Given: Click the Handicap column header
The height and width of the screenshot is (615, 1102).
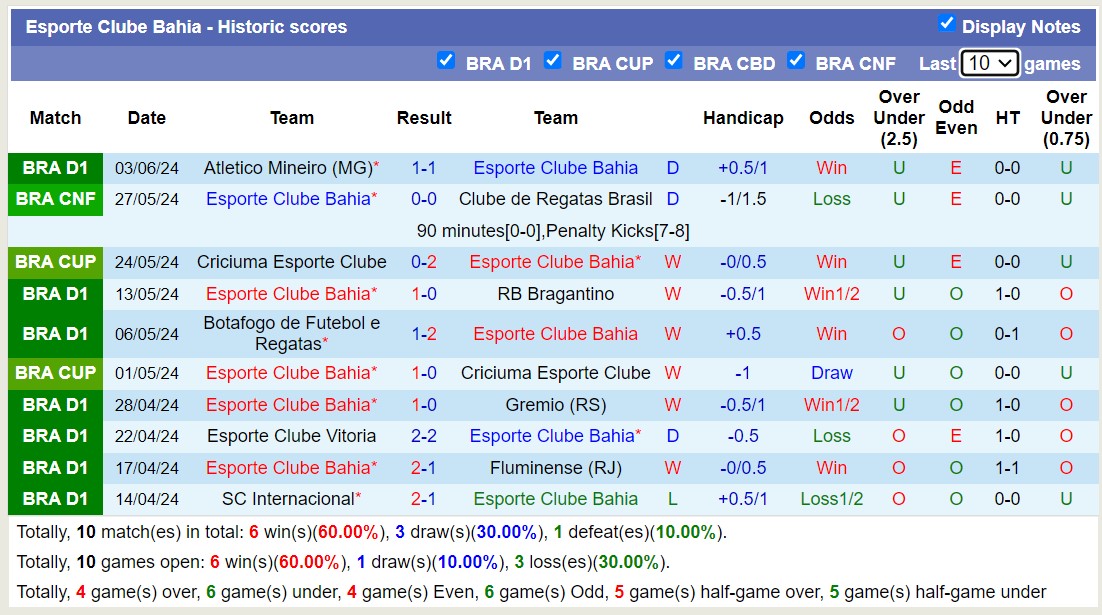Looking at the screenshot, I should (x=743, y=118).
